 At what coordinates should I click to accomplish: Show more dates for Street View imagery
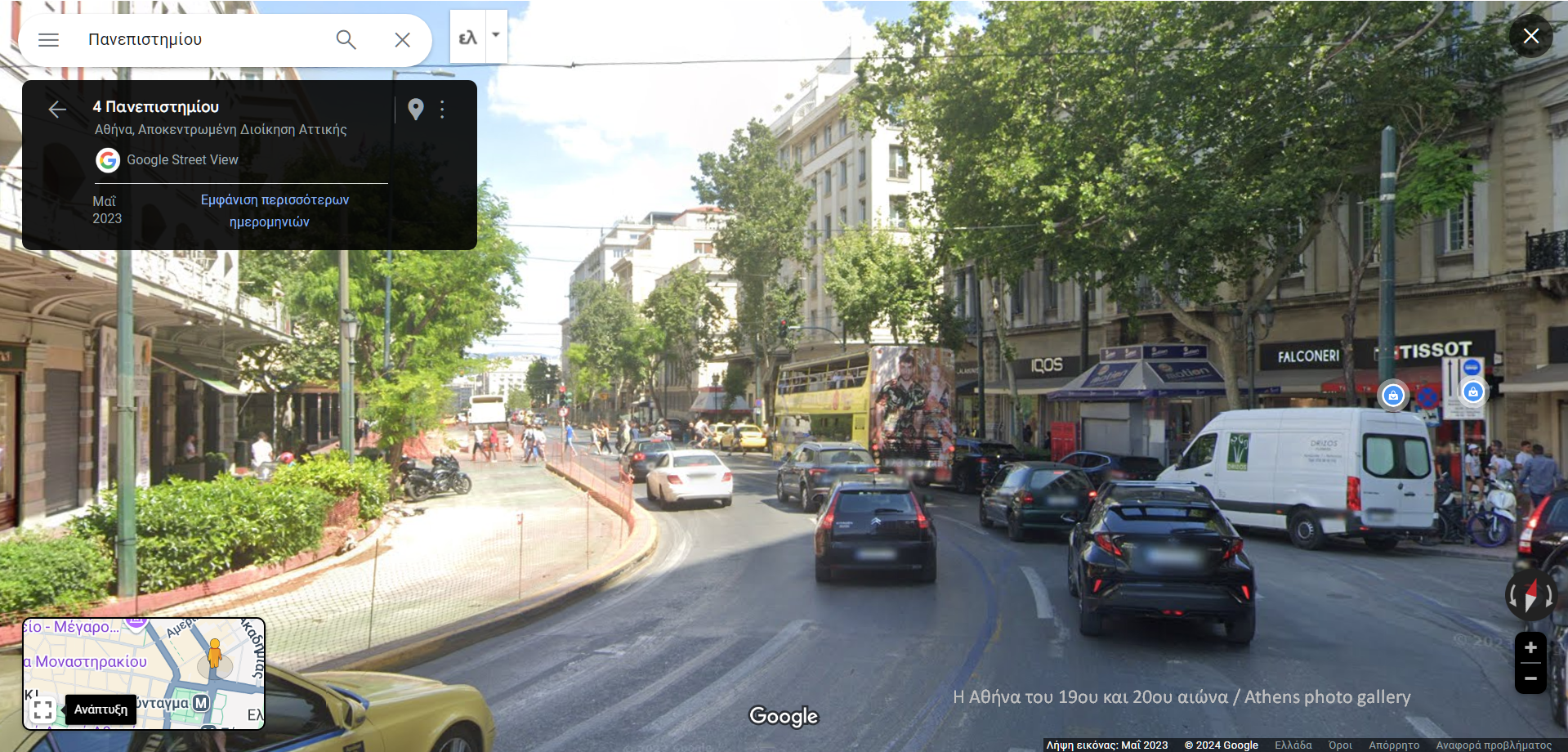[x=274, y=211]
